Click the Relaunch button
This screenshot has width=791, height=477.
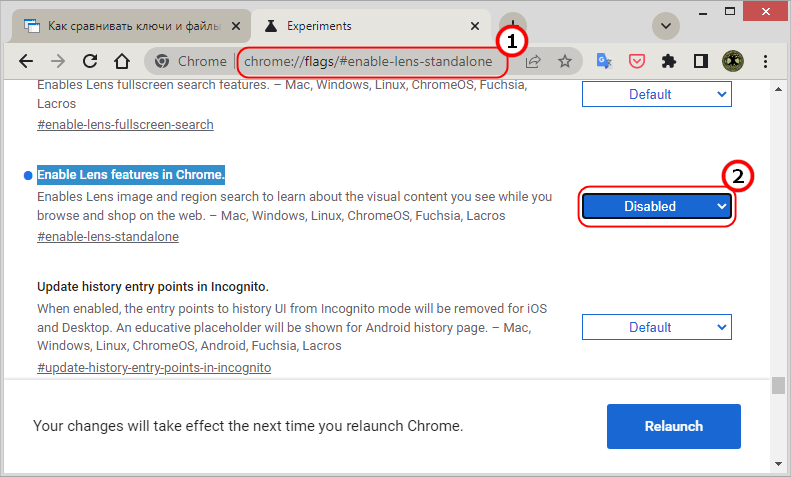coord(674,426)
